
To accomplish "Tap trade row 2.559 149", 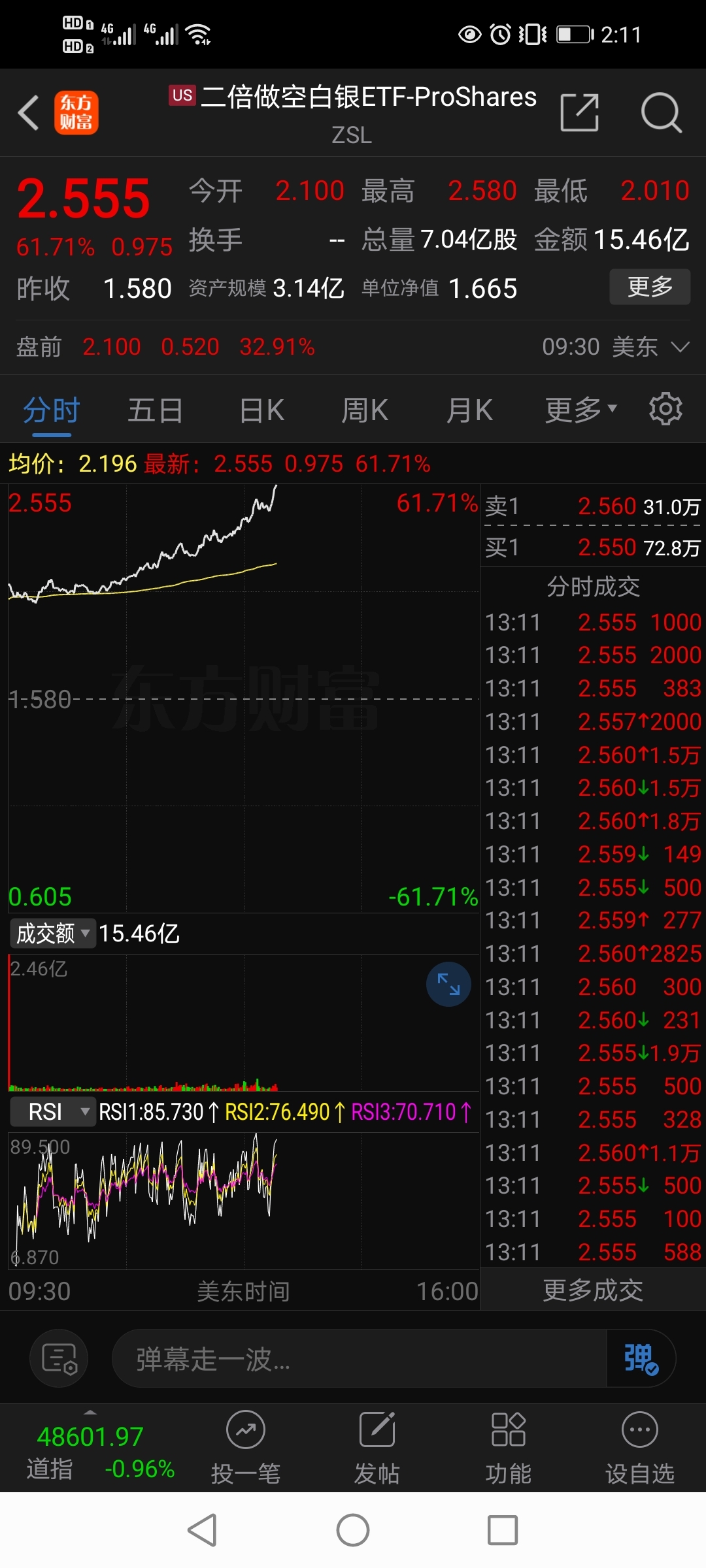I will [x=593, y=854].
